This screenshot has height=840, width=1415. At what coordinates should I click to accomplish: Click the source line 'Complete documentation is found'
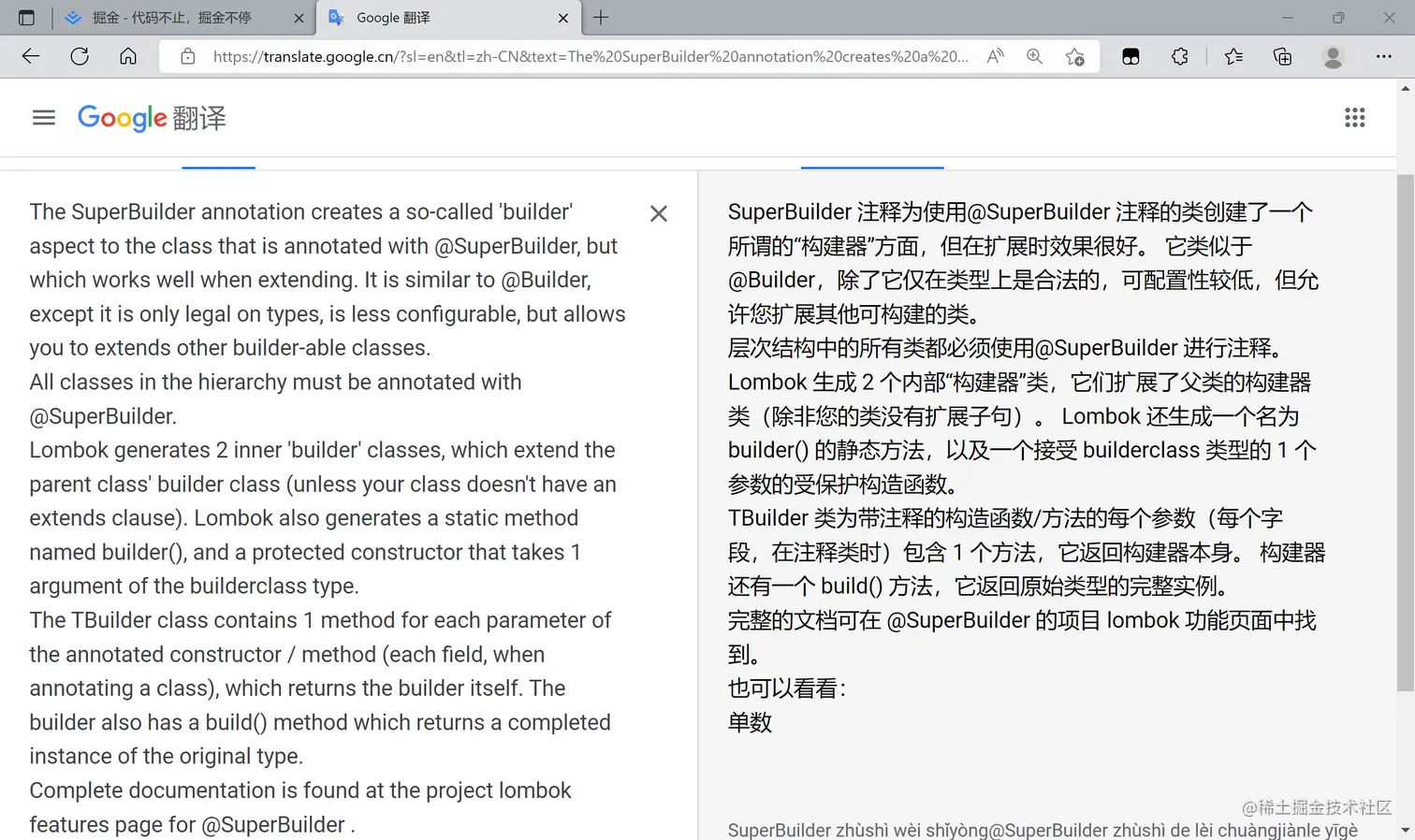pos(299,790)
